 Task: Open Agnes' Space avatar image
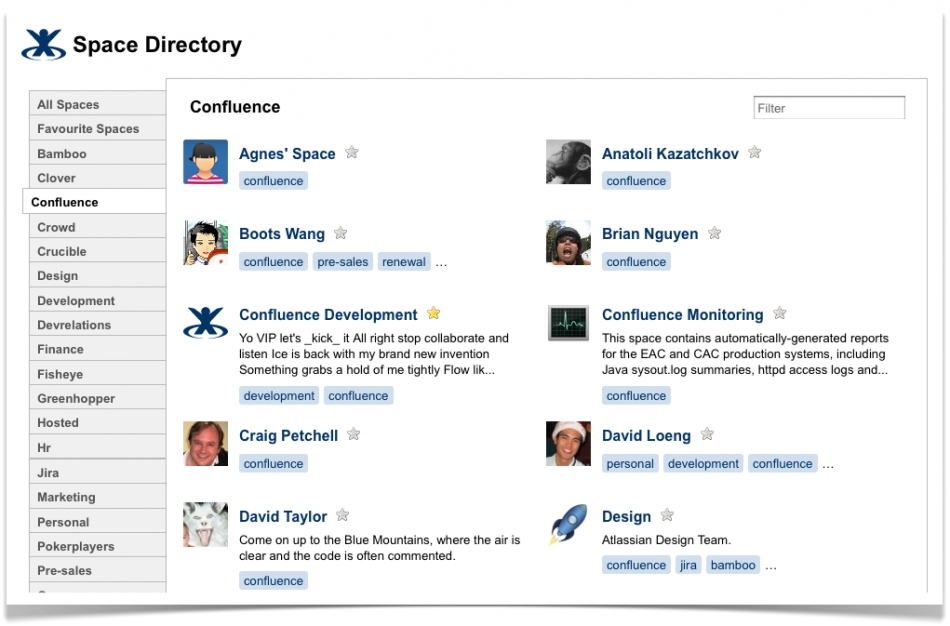pyautogui.click(x=205, y=162)
